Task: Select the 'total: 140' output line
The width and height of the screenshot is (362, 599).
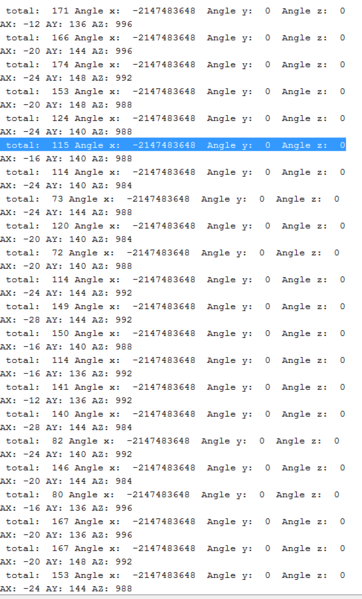Action: [176, 414]
